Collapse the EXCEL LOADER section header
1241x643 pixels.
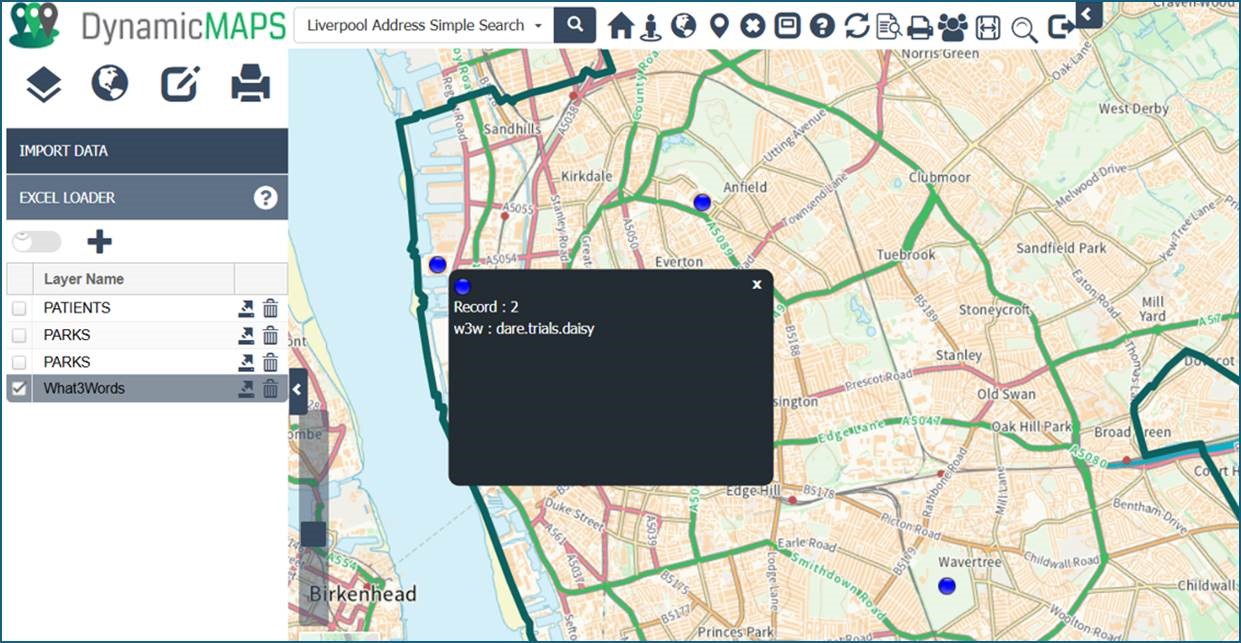click(x=147, y=197)
